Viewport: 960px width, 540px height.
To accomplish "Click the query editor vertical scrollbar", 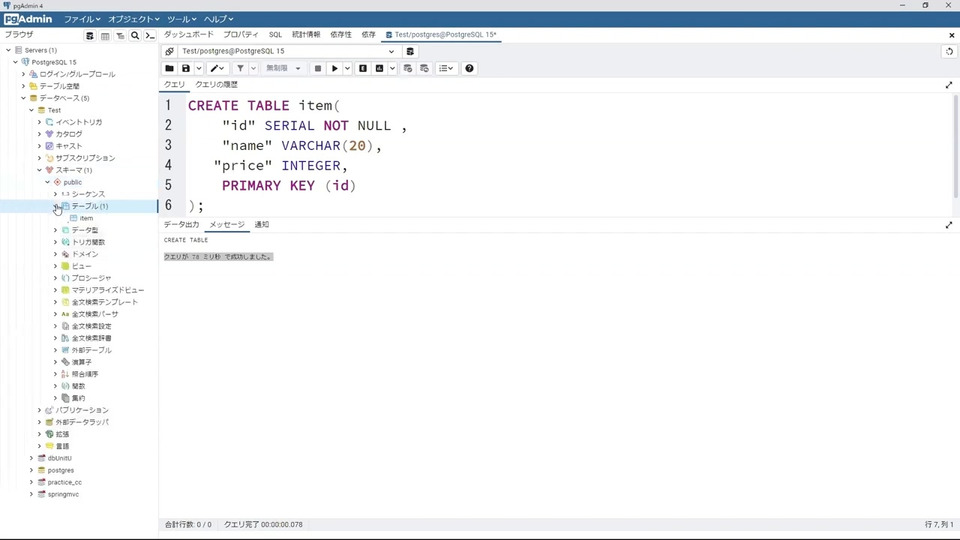I will click(x=956, y=147).
